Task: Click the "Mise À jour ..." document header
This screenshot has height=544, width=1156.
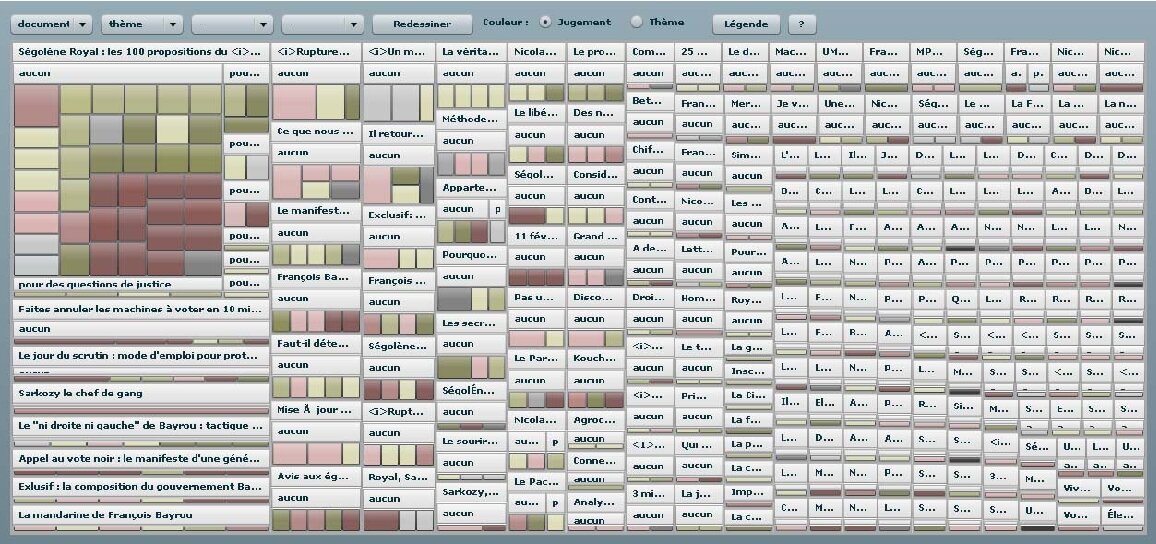Action: 316,410
